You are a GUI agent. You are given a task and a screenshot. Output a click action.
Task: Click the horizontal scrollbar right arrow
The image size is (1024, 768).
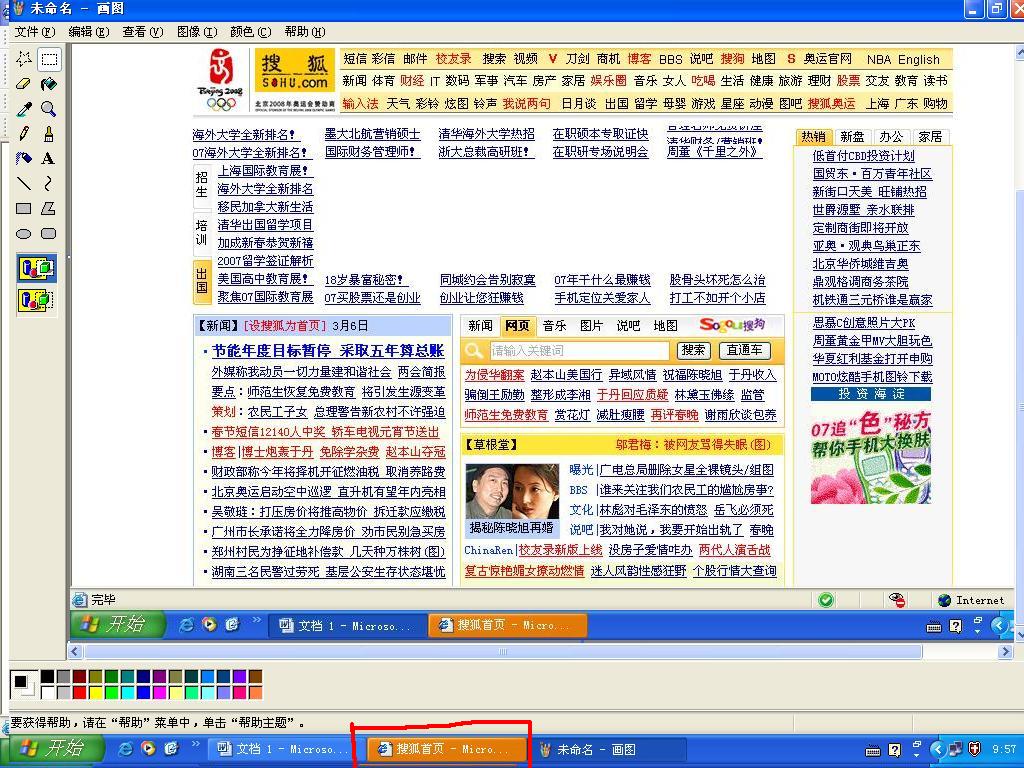click(x=1006, y=651)
